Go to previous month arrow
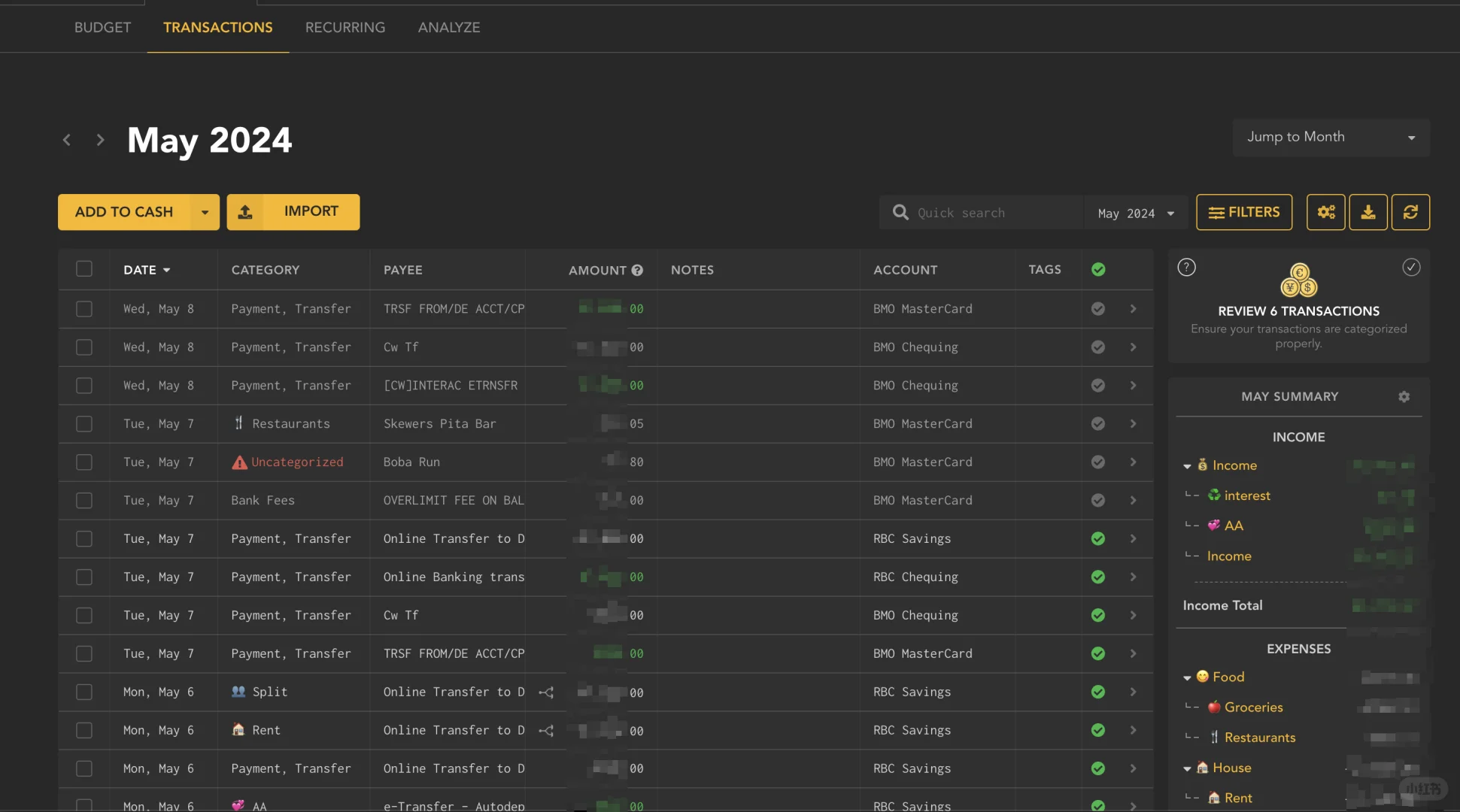 pyautogui.click(x=67, y=140)
